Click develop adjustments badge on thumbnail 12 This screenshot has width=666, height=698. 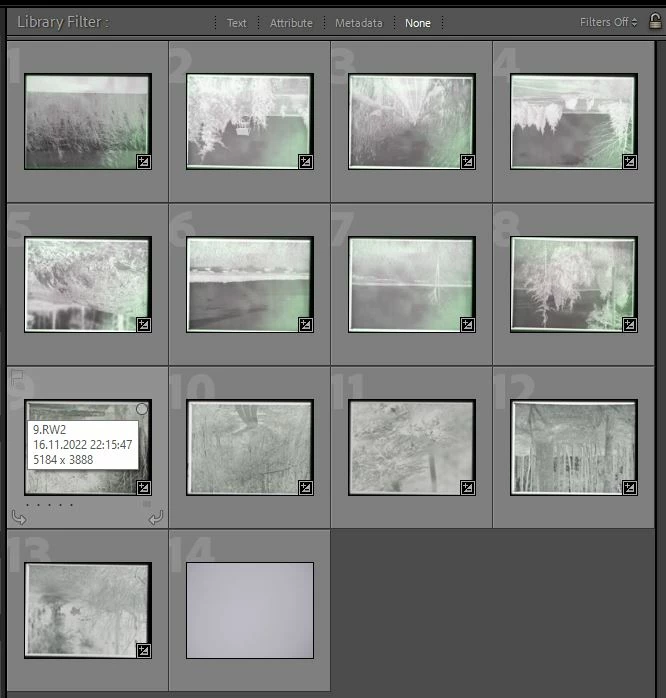629,487
